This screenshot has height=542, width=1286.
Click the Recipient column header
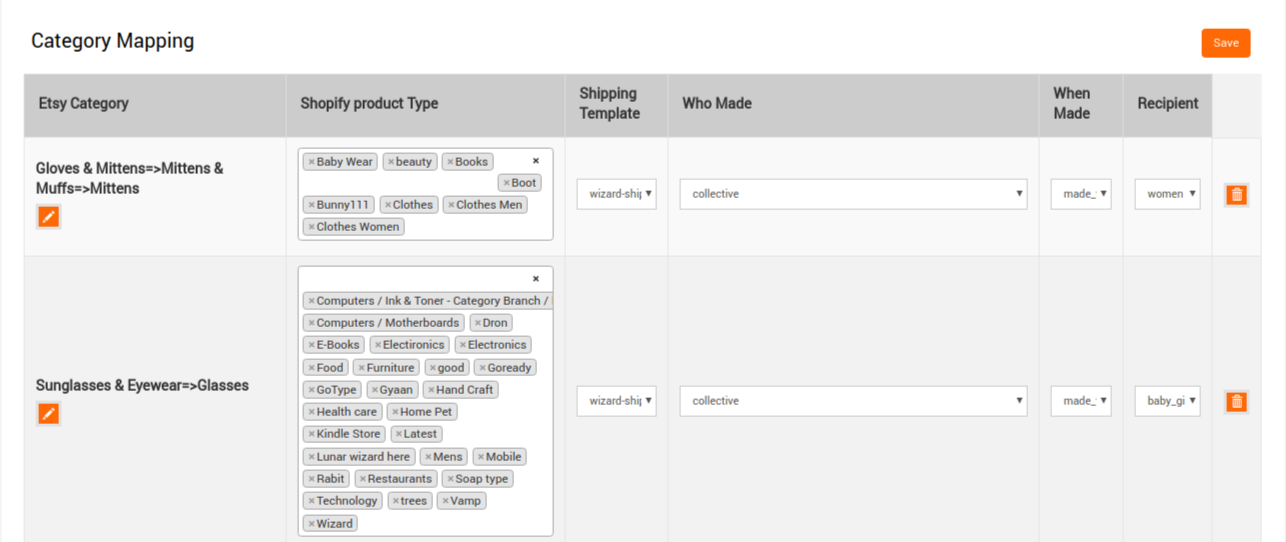[1168, 103]
